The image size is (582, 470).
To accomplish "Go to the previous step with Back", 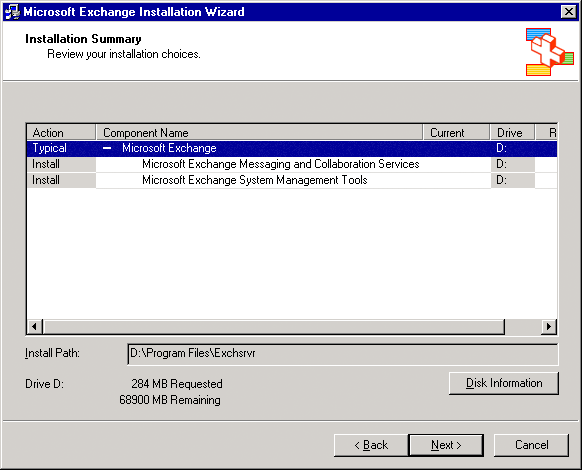I will [x=371, y=445].
